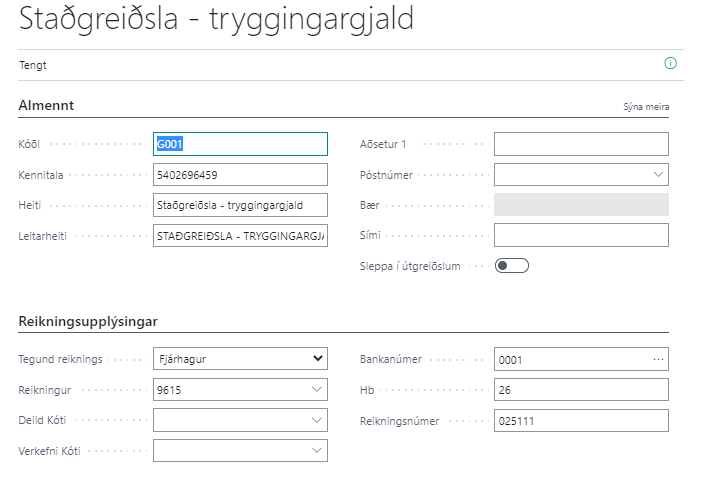
Task: Click the Sýna meira link
Action: (646, 107)
